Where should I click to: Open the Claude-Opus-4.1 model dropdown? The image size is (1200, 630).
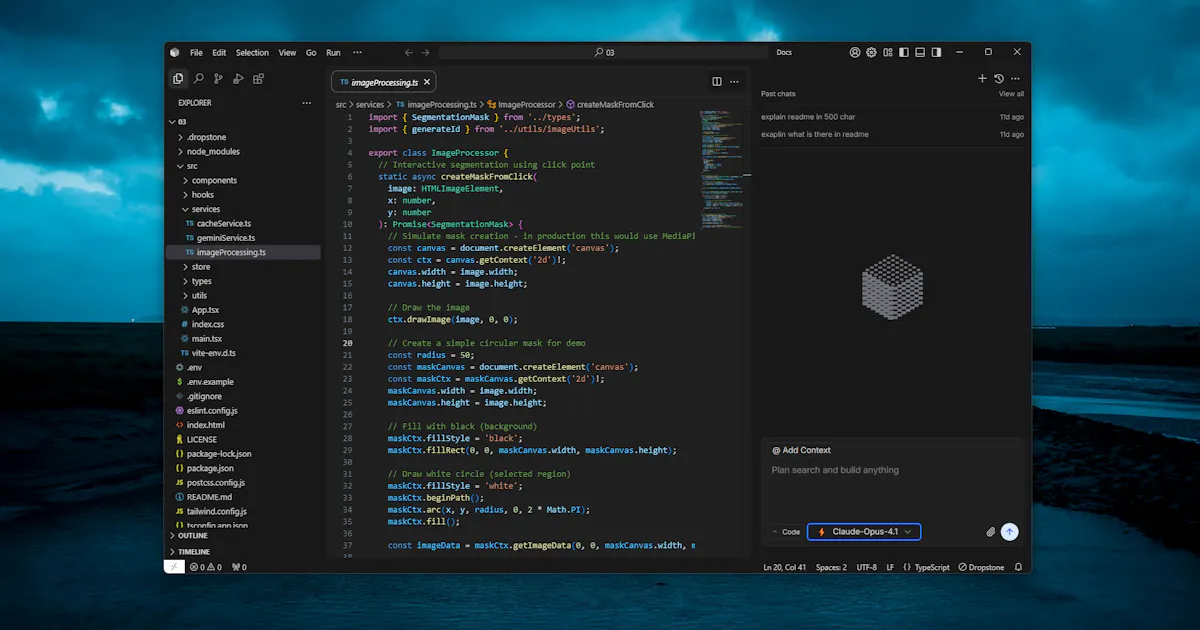pyautogui.click(x=864, y=532)
